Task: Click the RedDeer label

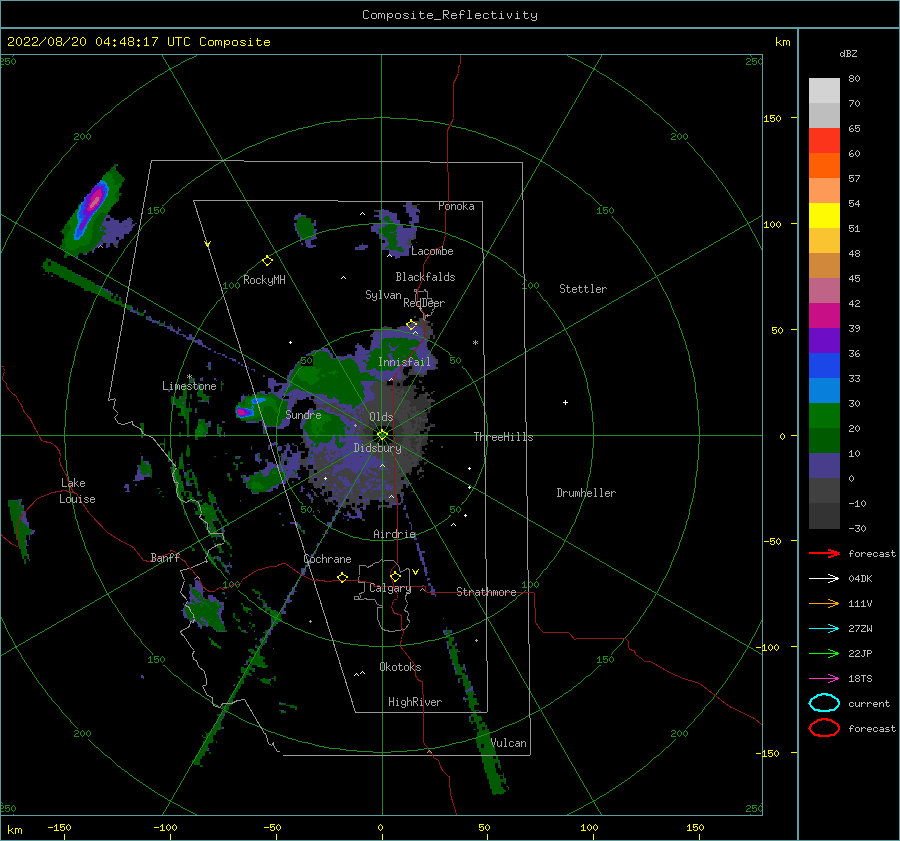Action: coord(424,303)
